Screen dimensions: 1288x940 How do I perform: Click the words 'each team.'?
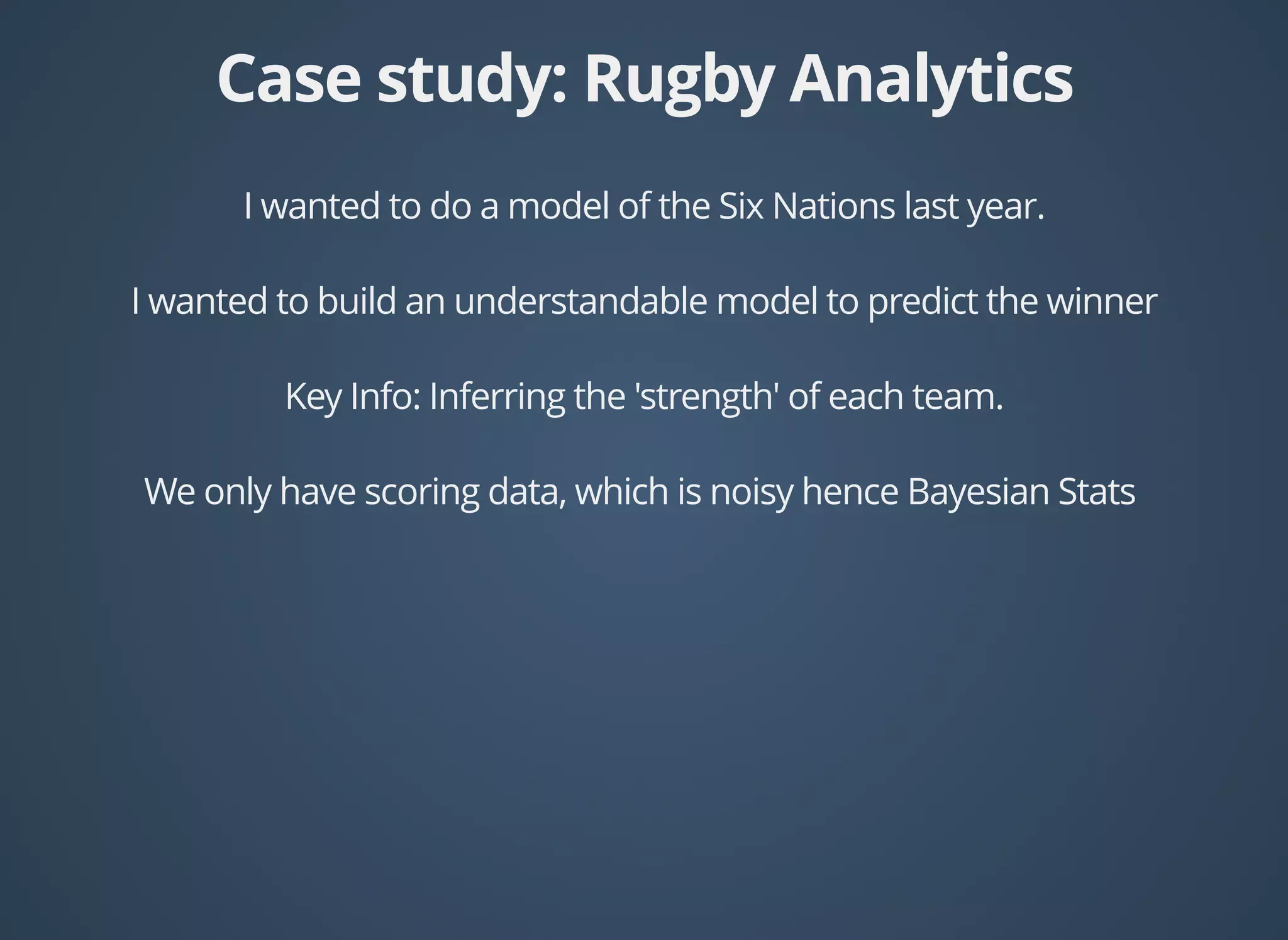click(x=916, y=396)
